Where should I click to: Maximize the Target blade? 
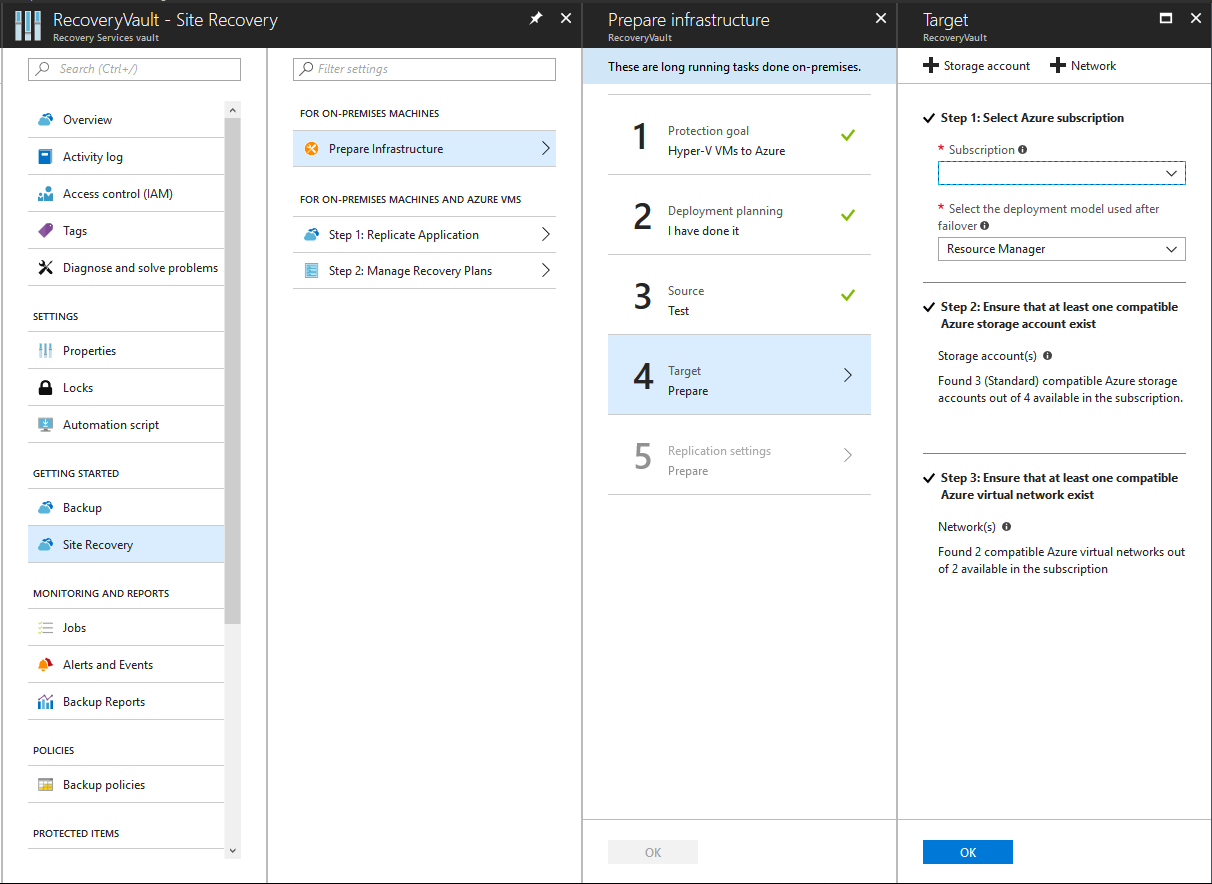tap(1165, 18)
